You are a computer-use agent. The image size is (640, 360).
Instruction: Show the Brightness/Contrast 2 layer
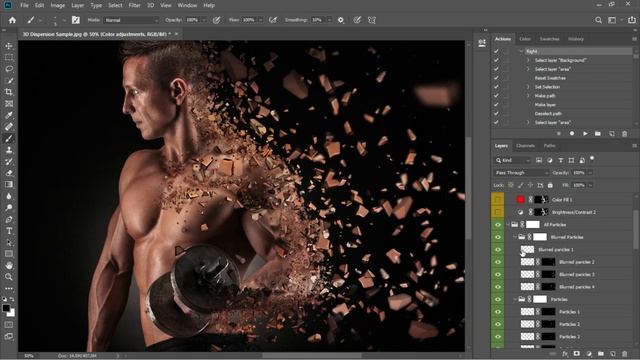pyautogui.click(x=498, y=212)
